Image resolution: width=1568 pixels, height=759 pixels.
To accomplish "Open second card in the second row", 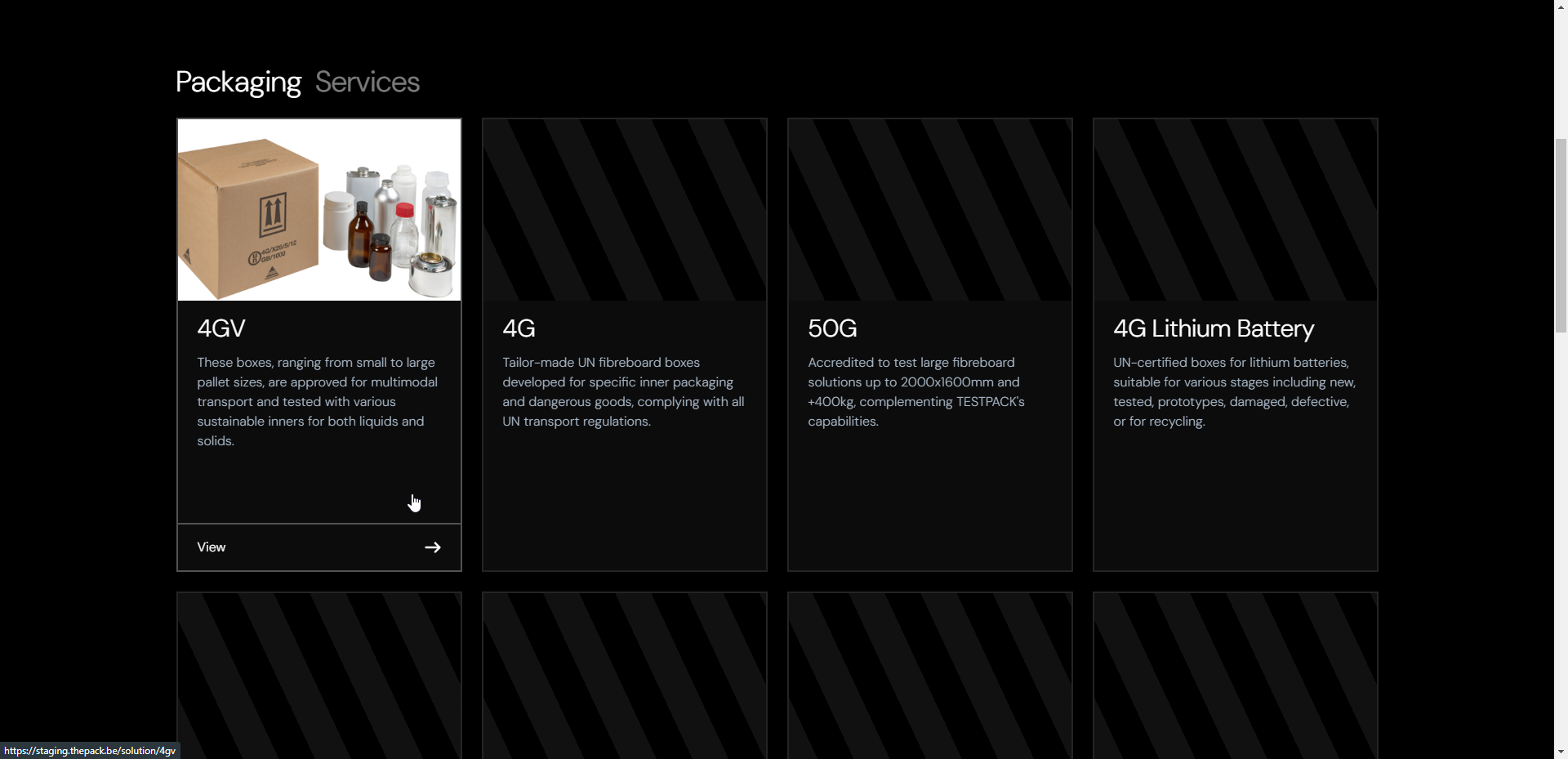I will (625, 676).
